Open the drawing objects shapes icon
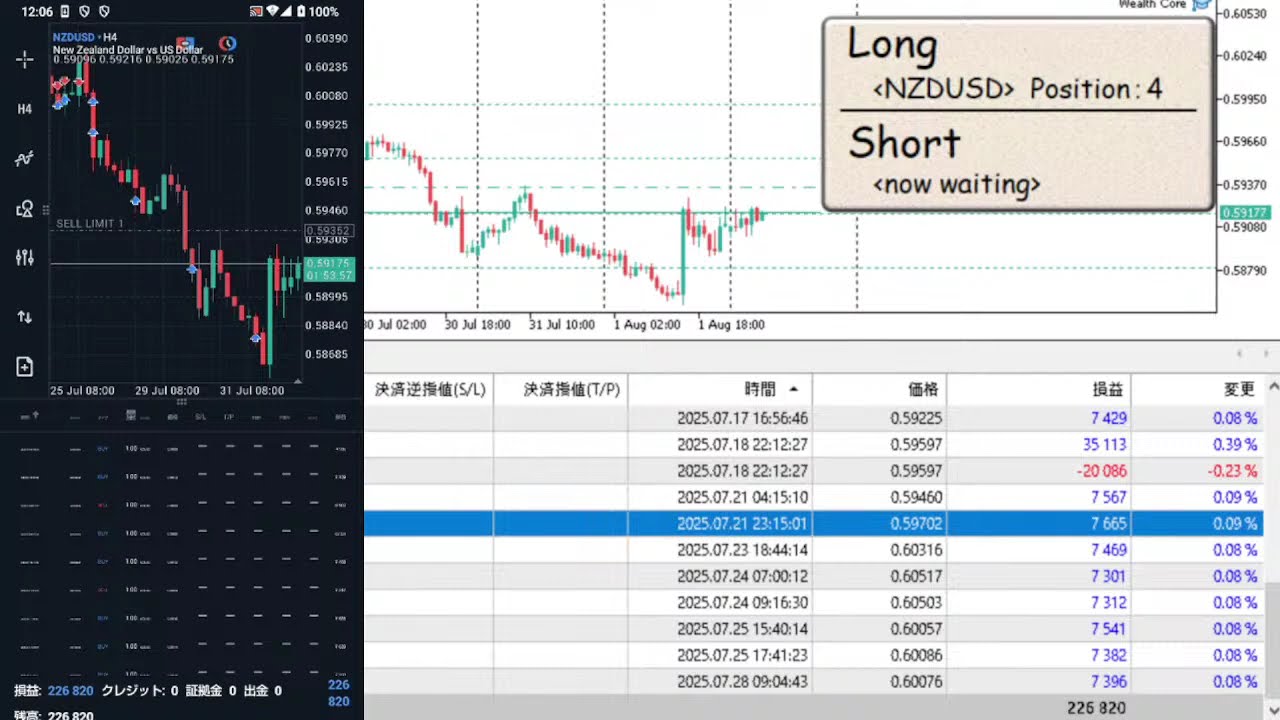1280x720 pixels. pyautogui.click(x=25, y=209)
